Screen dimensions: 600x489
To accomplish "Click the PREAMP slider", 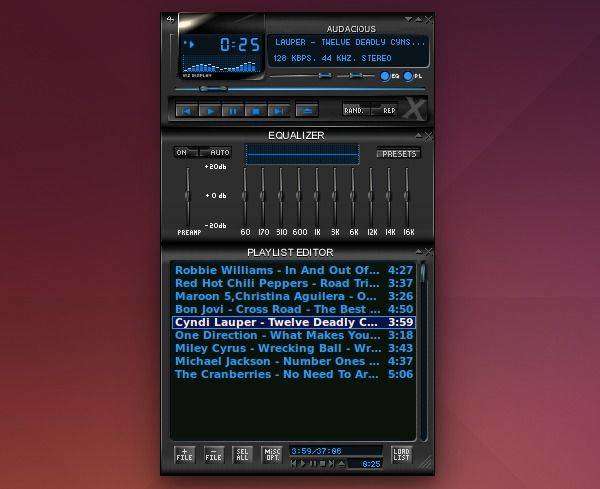I will click(x=188, y=197).
